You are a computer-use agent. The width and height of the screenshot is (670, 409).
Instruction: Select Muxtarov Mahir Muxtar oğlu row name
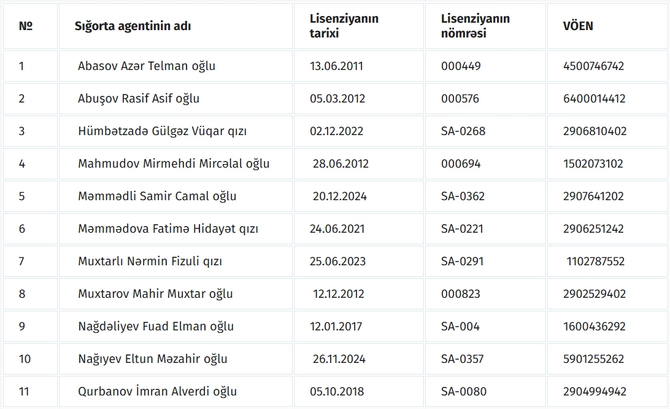click(155, 294)
